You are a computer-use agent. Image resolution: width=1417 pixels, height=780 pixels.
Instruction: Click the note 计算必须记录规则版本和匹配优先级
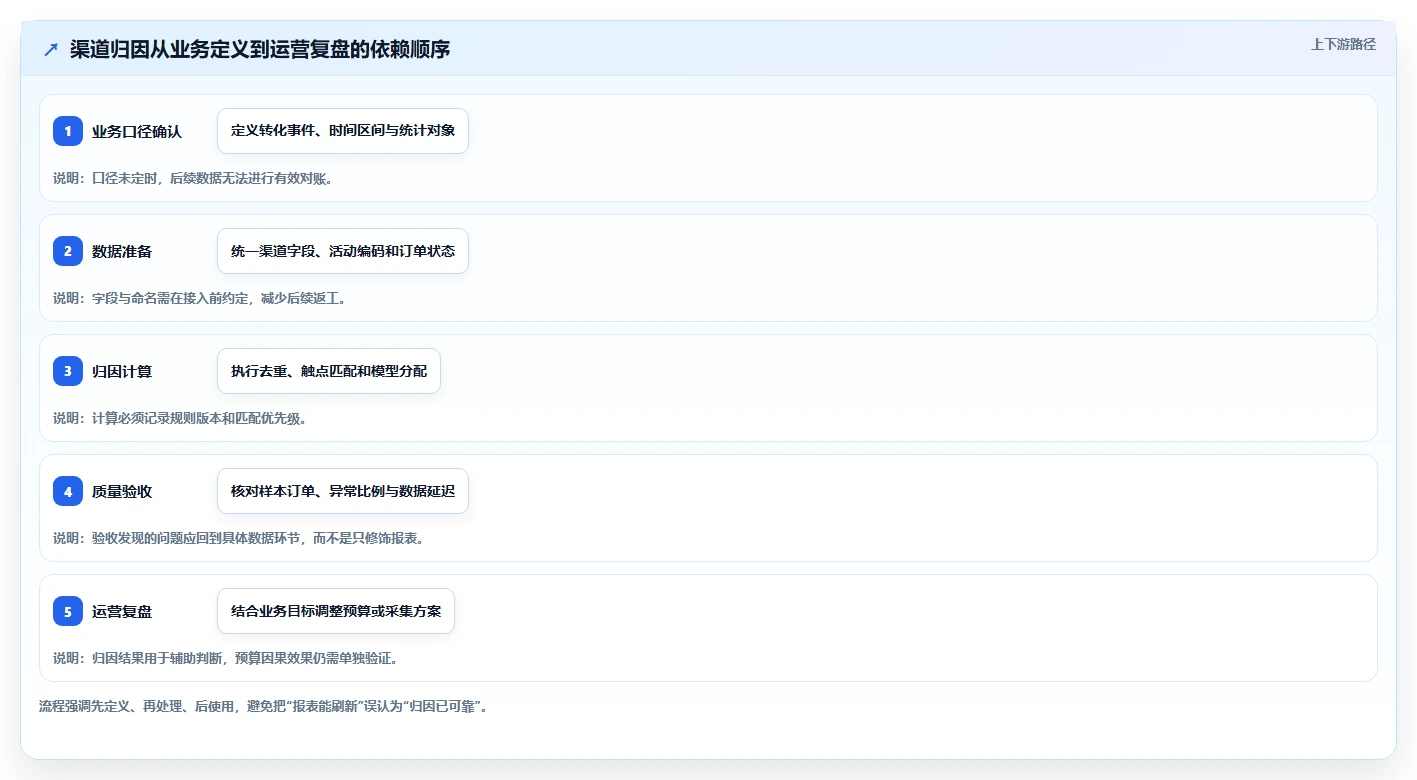point(180,418)
